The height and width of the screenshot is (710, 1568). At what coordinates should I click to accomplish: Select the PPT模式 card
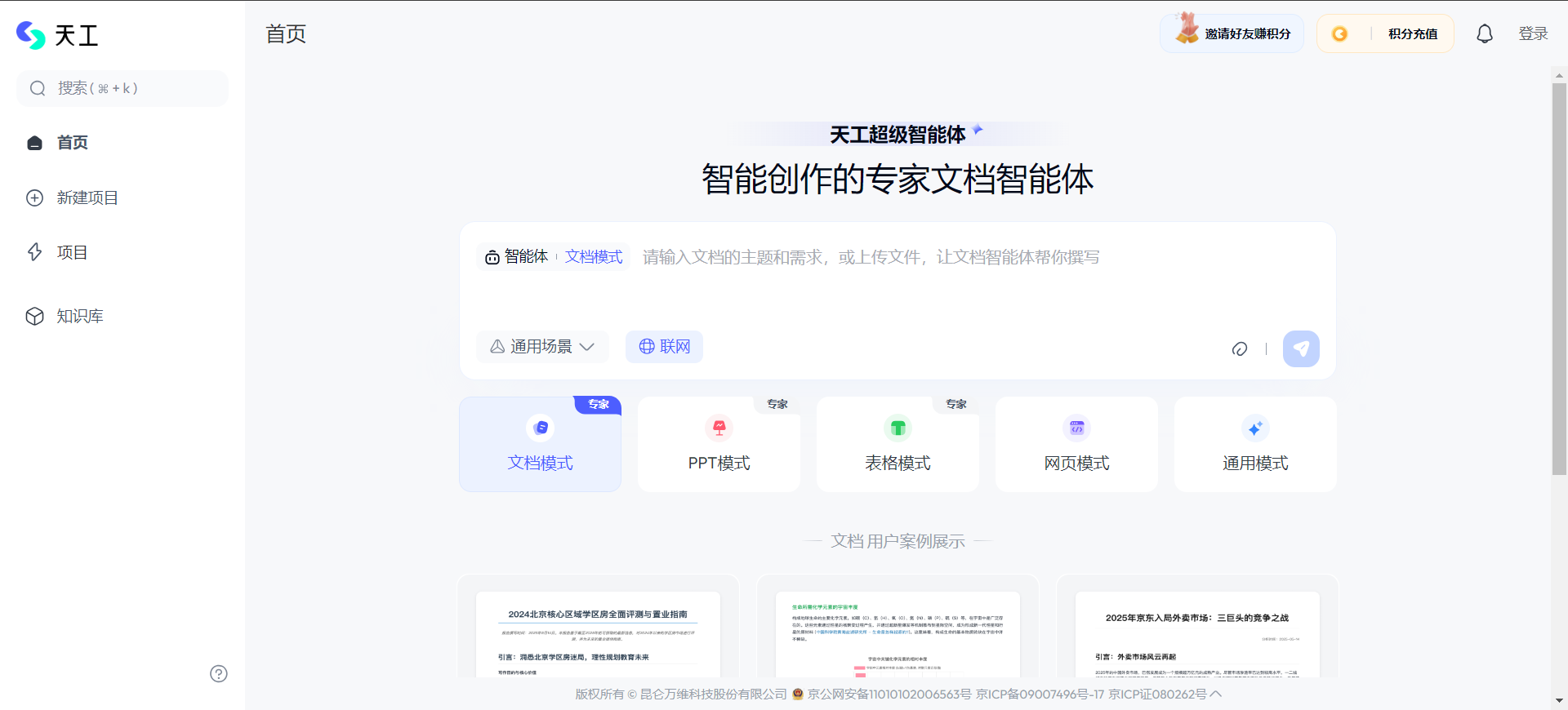pyautogui.click(x=719, y=444)
